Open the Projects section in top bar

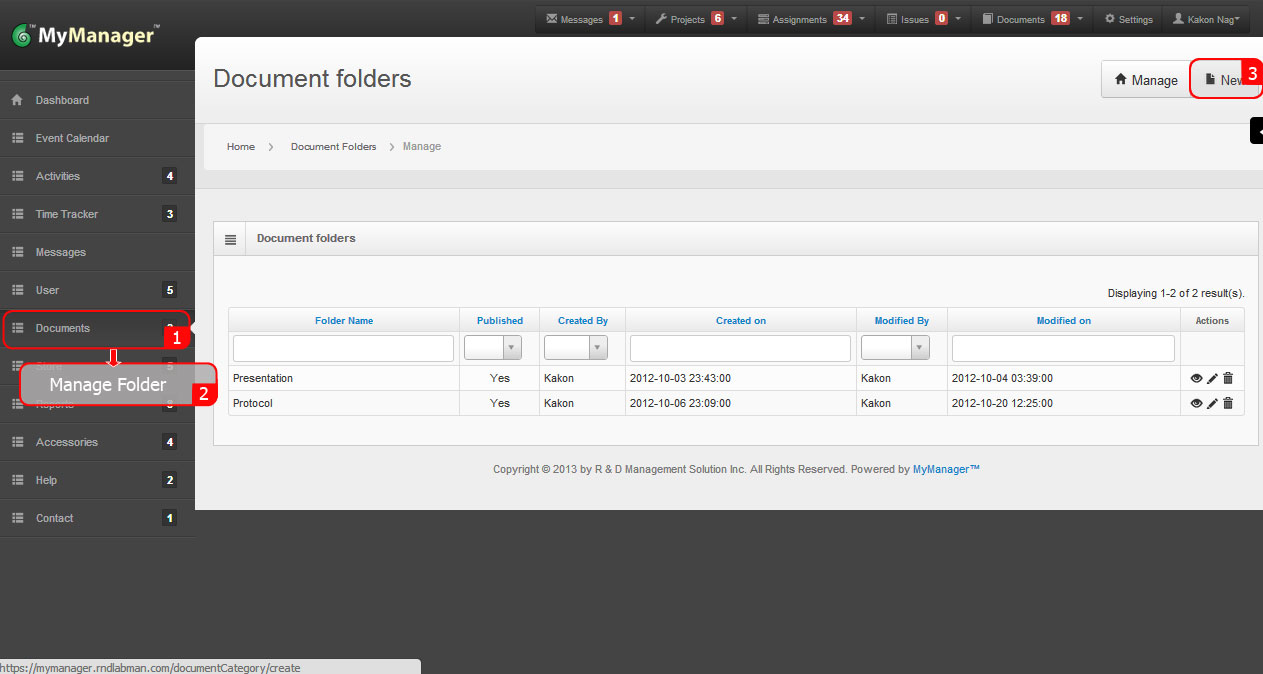[x=688, y=18]
